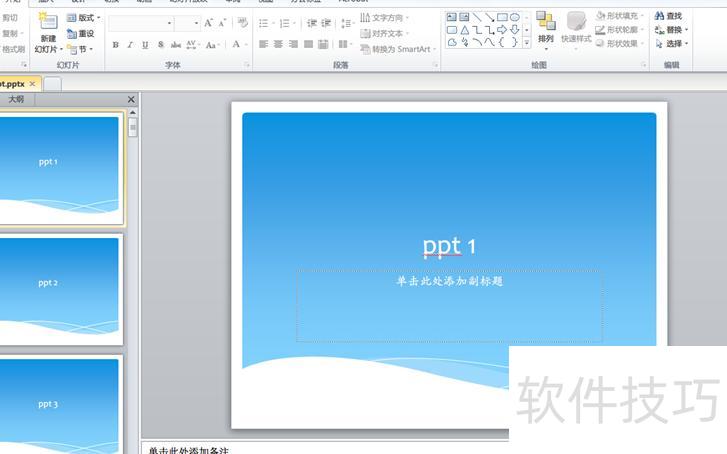Select the oval shape in shapes gallery

tap(515, 17)
